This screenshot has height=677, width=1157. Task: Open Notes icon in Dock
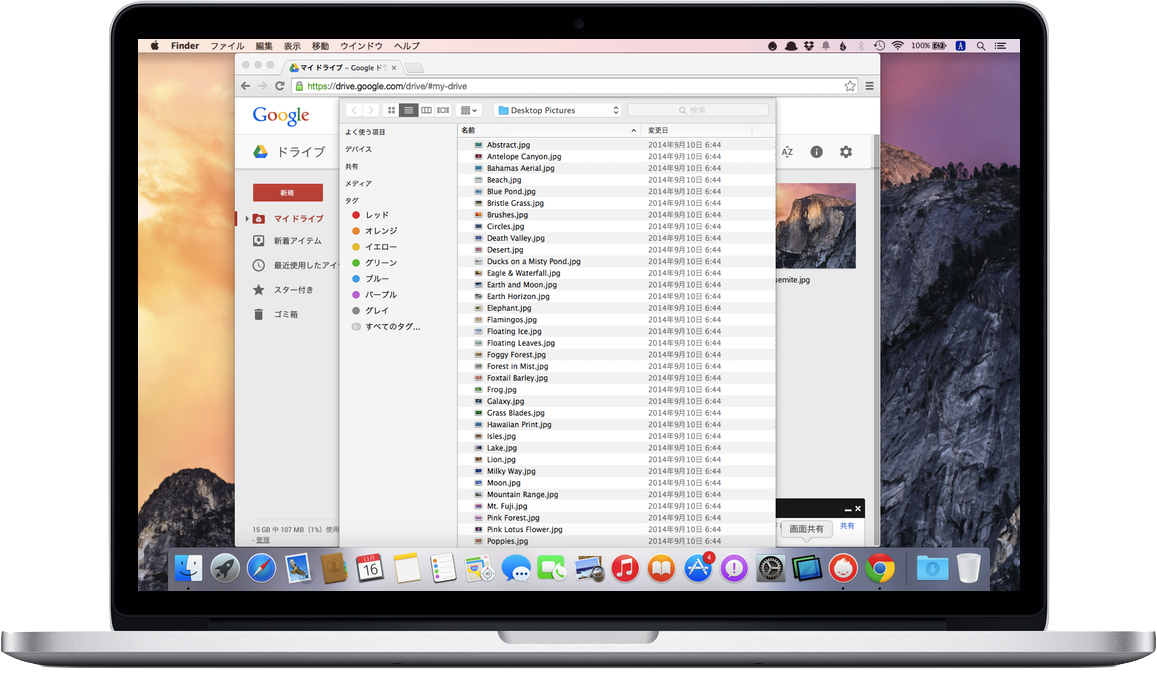[x=407, y=568]
